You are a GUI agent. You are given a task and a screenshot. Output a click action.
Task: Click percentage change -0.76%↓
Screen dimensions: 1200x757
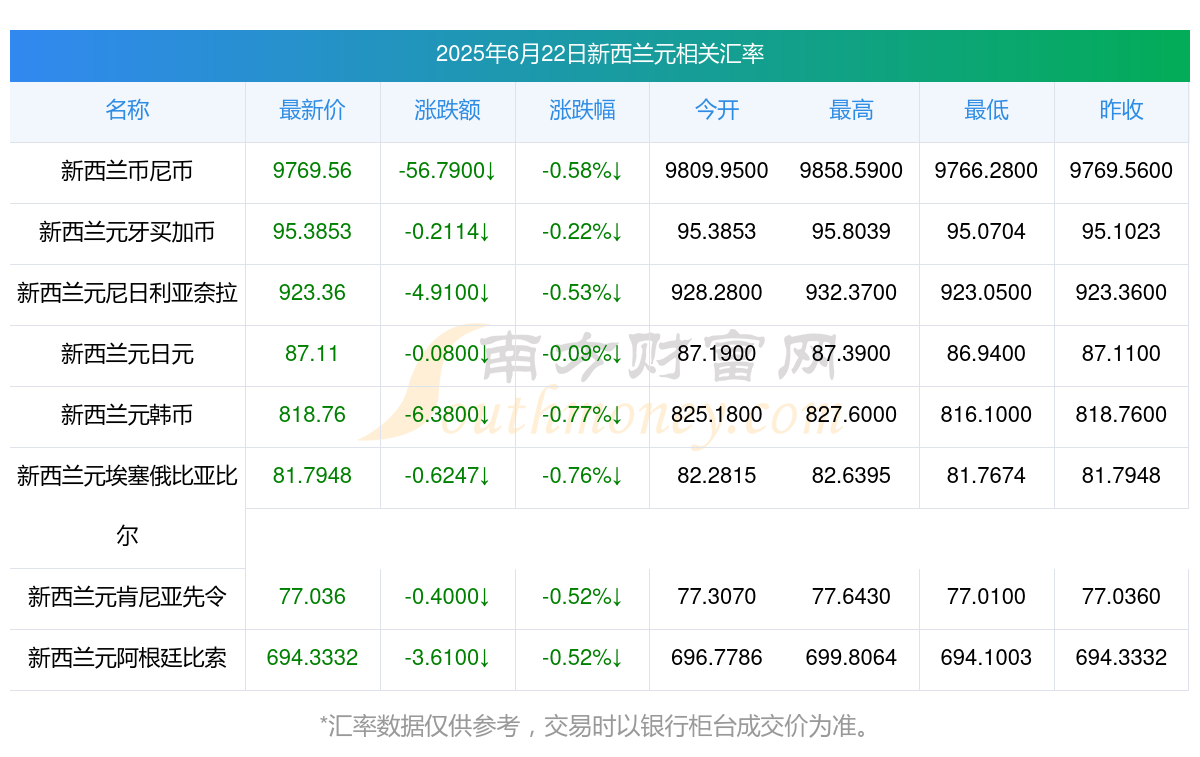582,476
